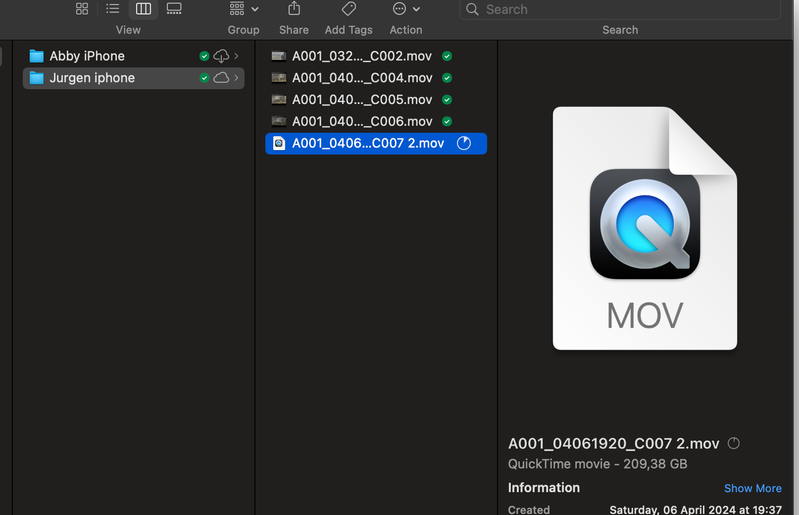The height and width of the screenshot is (515, 799).
Task: Click cloud status icon beside Jurgen iphone
Action: (x=221, y=78)
